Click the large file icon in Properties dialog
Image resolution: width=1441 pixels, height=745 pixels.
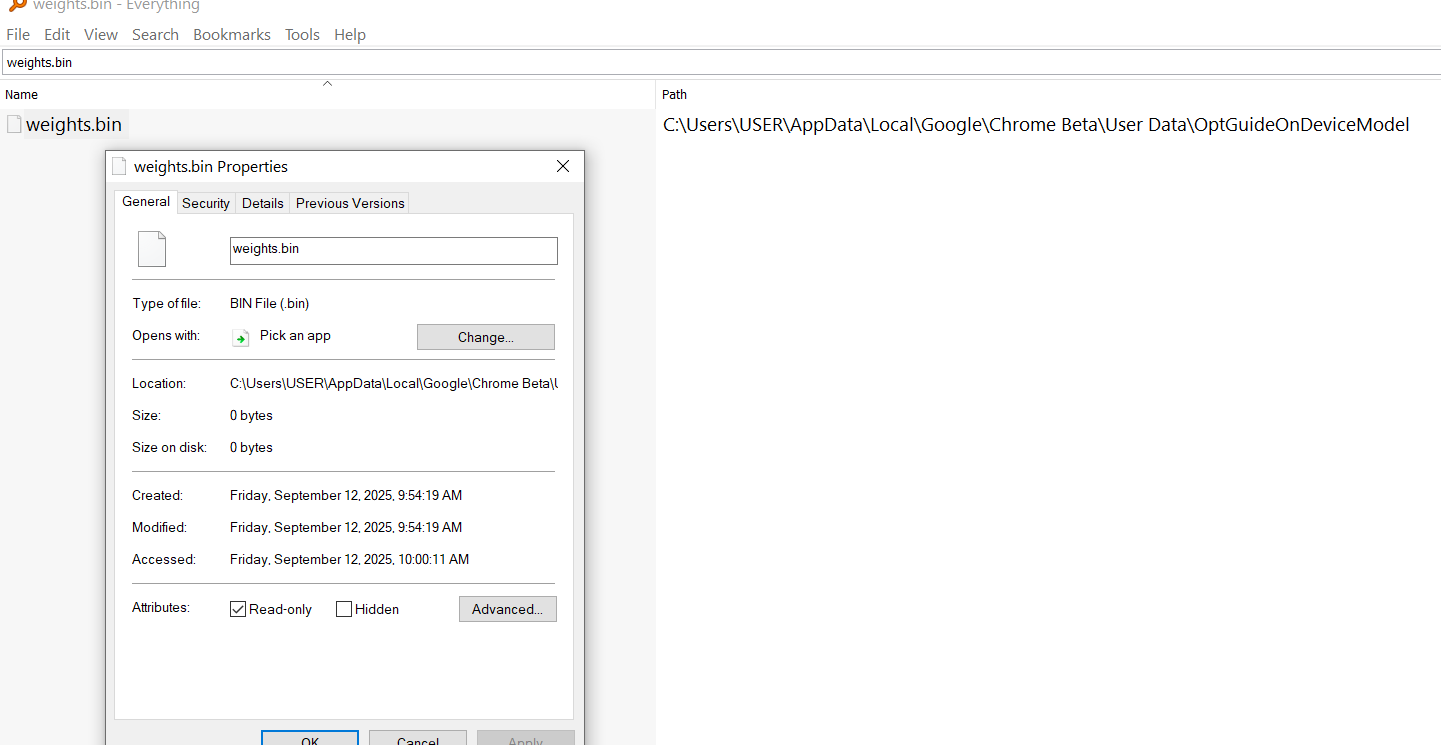pyautogui.click(x=151, y=249)
